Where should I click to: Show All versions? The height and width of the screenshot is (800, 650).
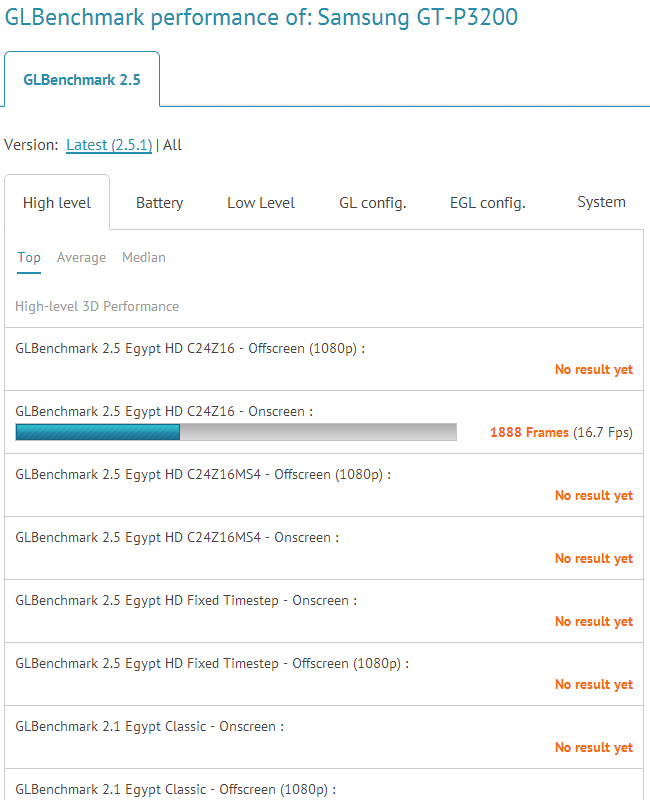(172, 145)
